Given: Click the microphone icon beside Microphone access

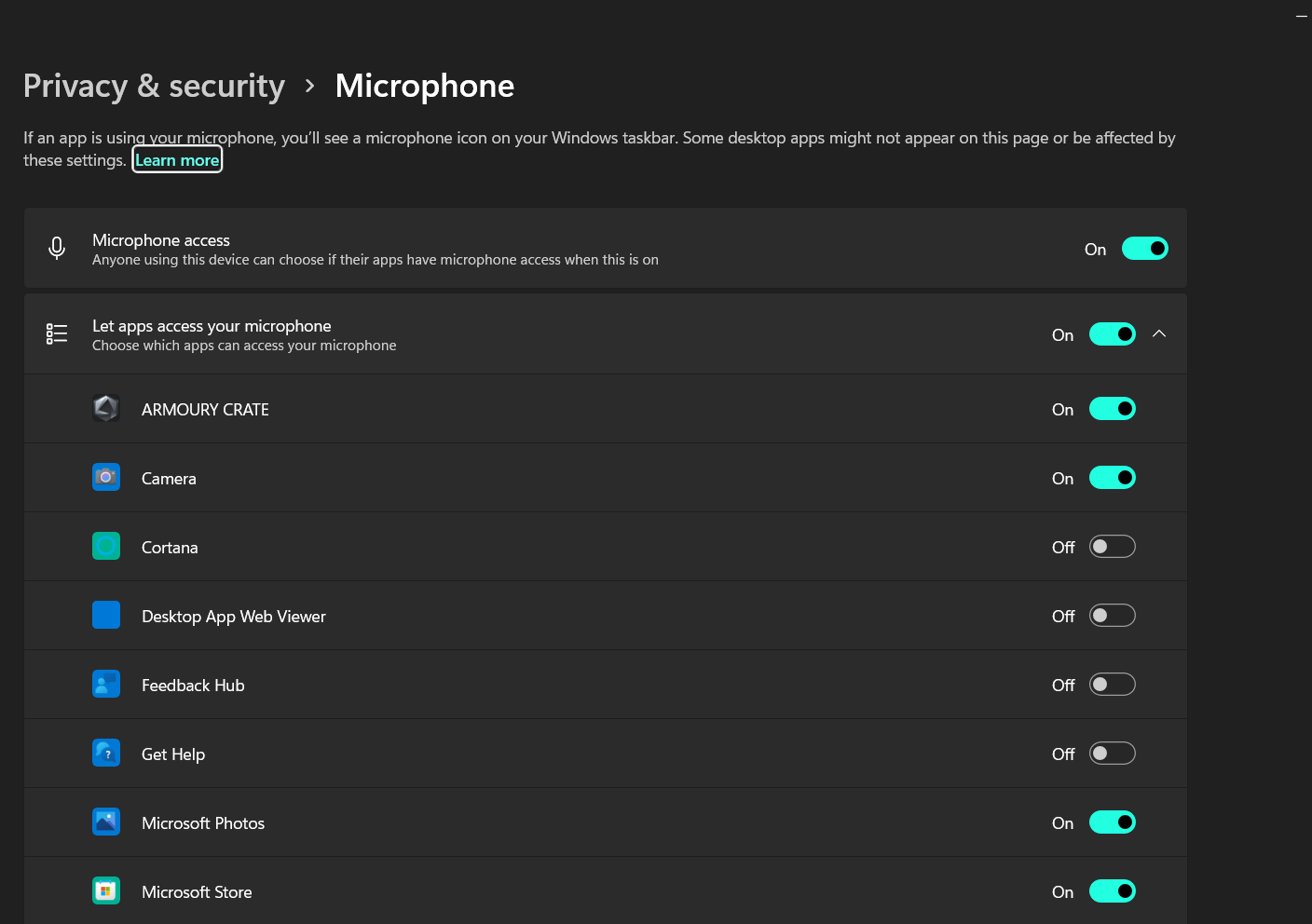Looking at the screenshot, I should (x=57, y=248).
